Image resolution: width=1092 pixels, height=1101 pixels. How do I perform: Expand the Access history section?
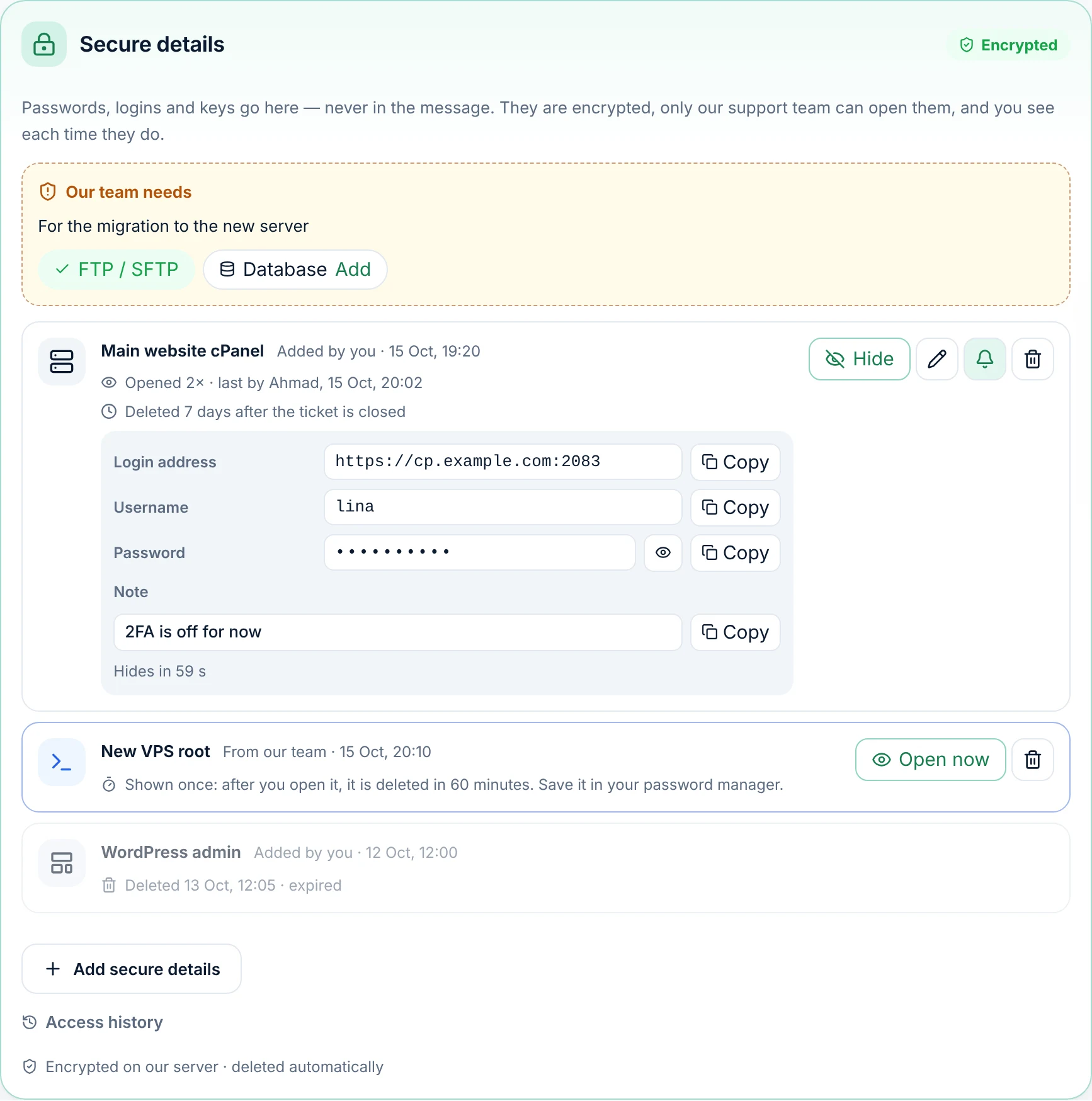pos(93,1022)
